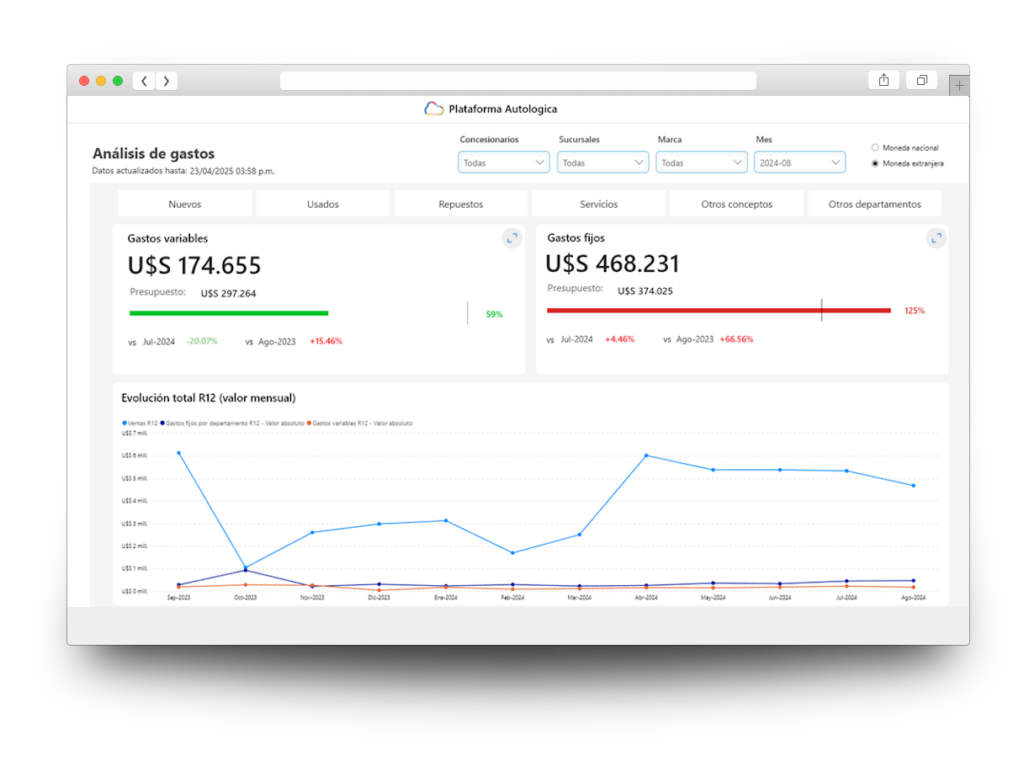The image size is (1024, 772).
Task: Switch to the Repuestos tab
Action: pos(460,204)
